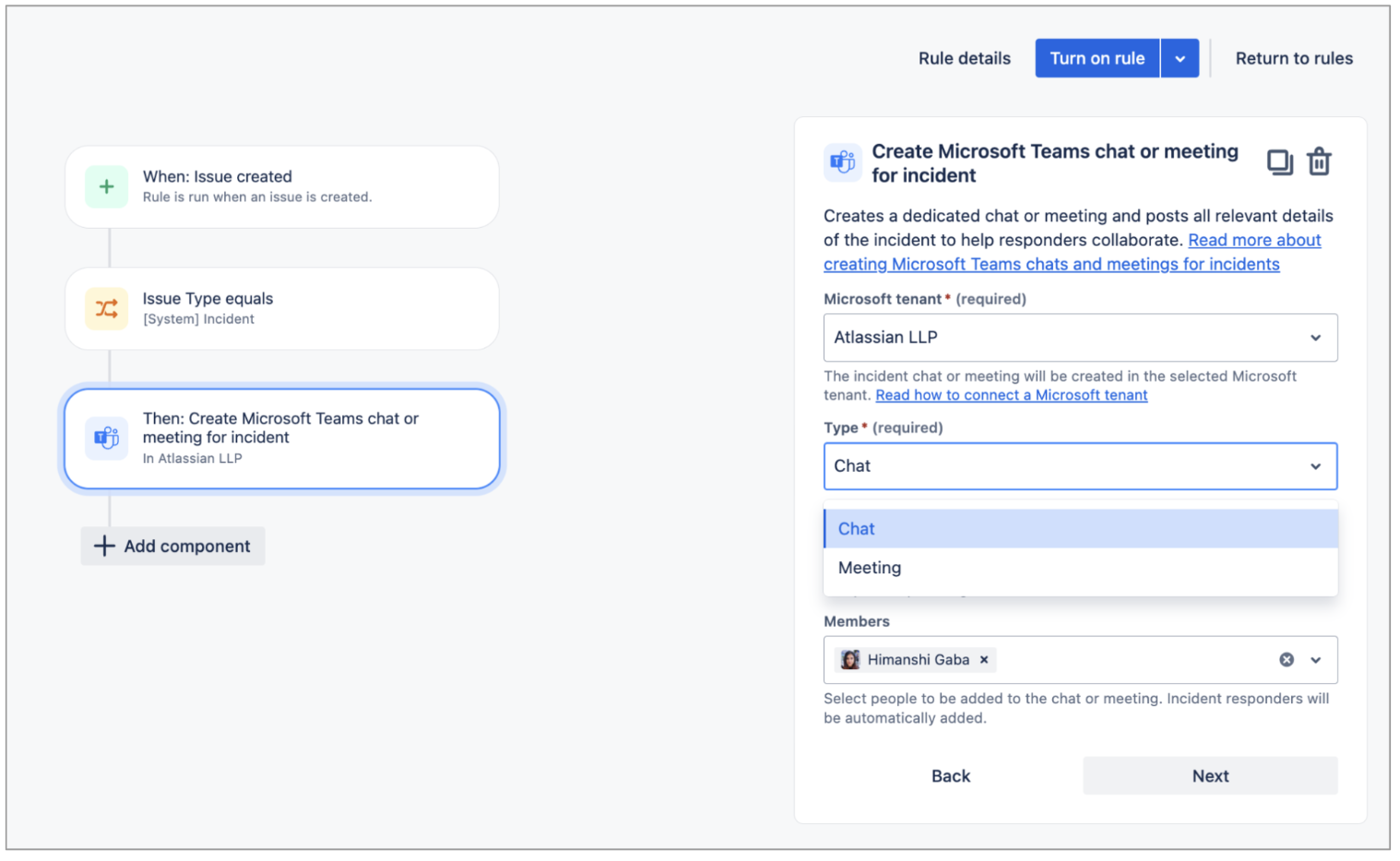Screen dimensions: 1400x861
Task: Duplicate the component with the copy icon
Action: pyautogui.click(x=1279, y=162)
